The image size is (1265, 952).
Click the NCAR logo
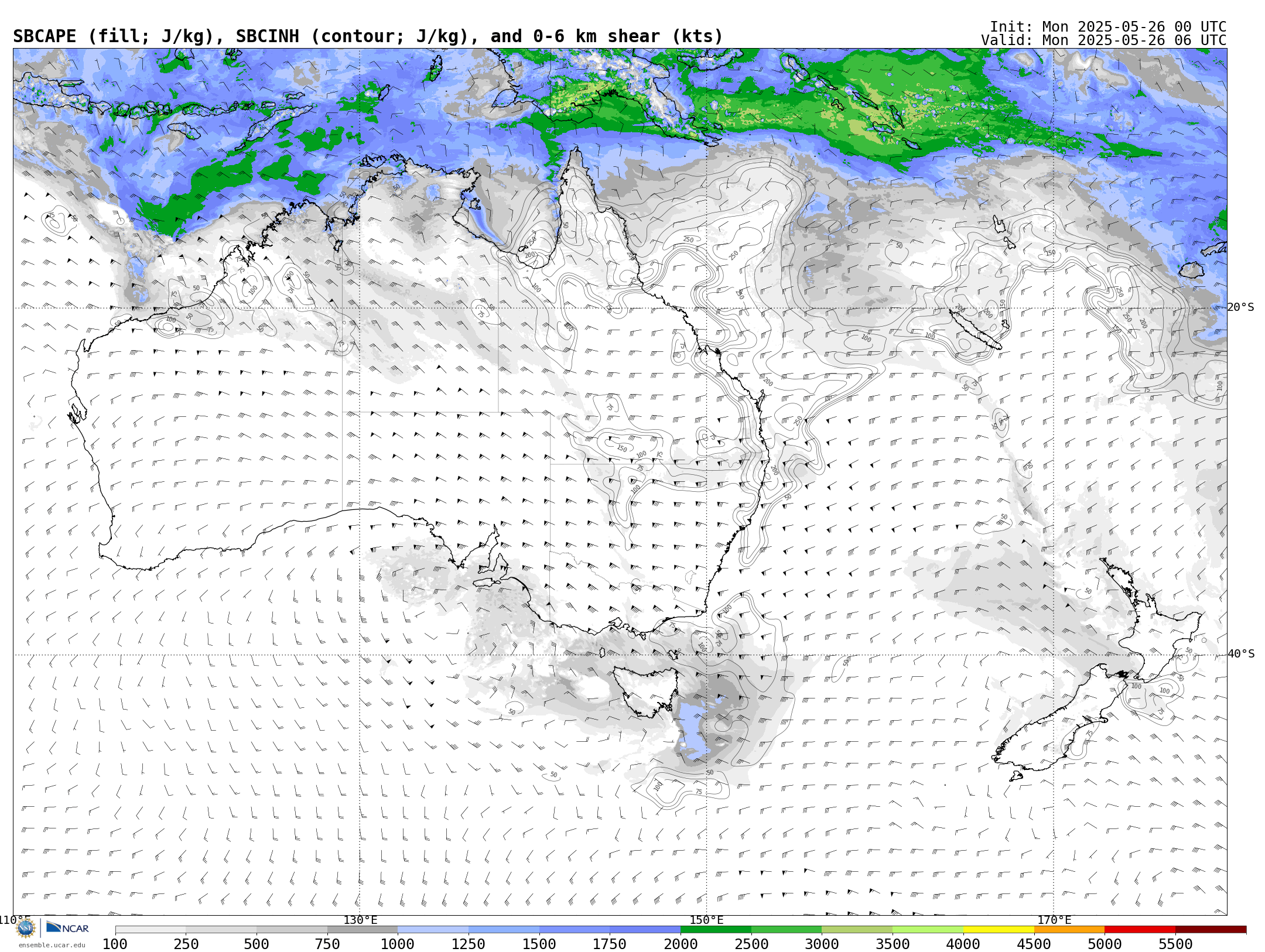[67, 928]
